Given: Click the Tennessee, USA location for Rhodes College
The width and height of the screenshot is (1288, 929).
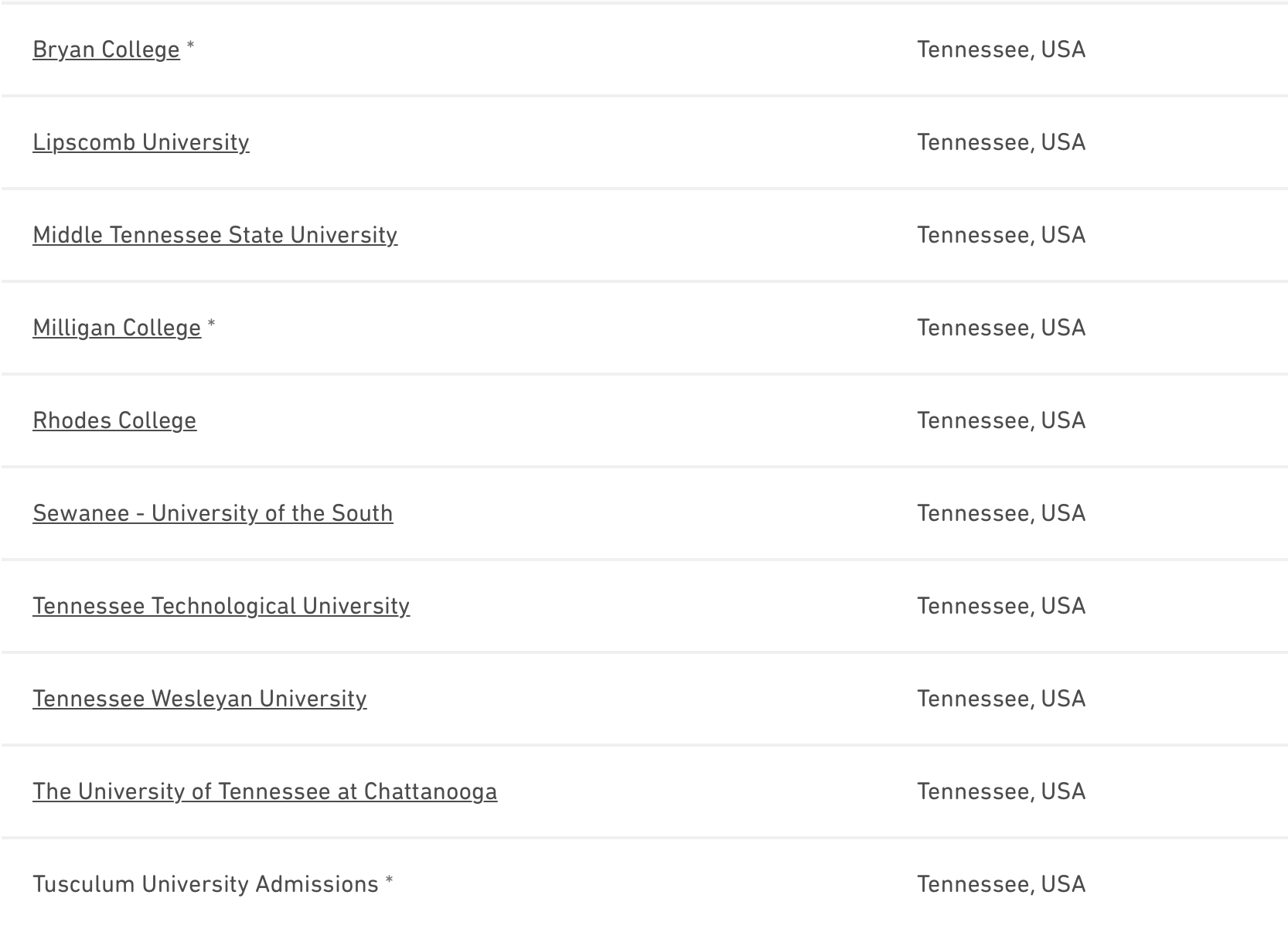Looking at the screenshot, I should (1001, 420).
